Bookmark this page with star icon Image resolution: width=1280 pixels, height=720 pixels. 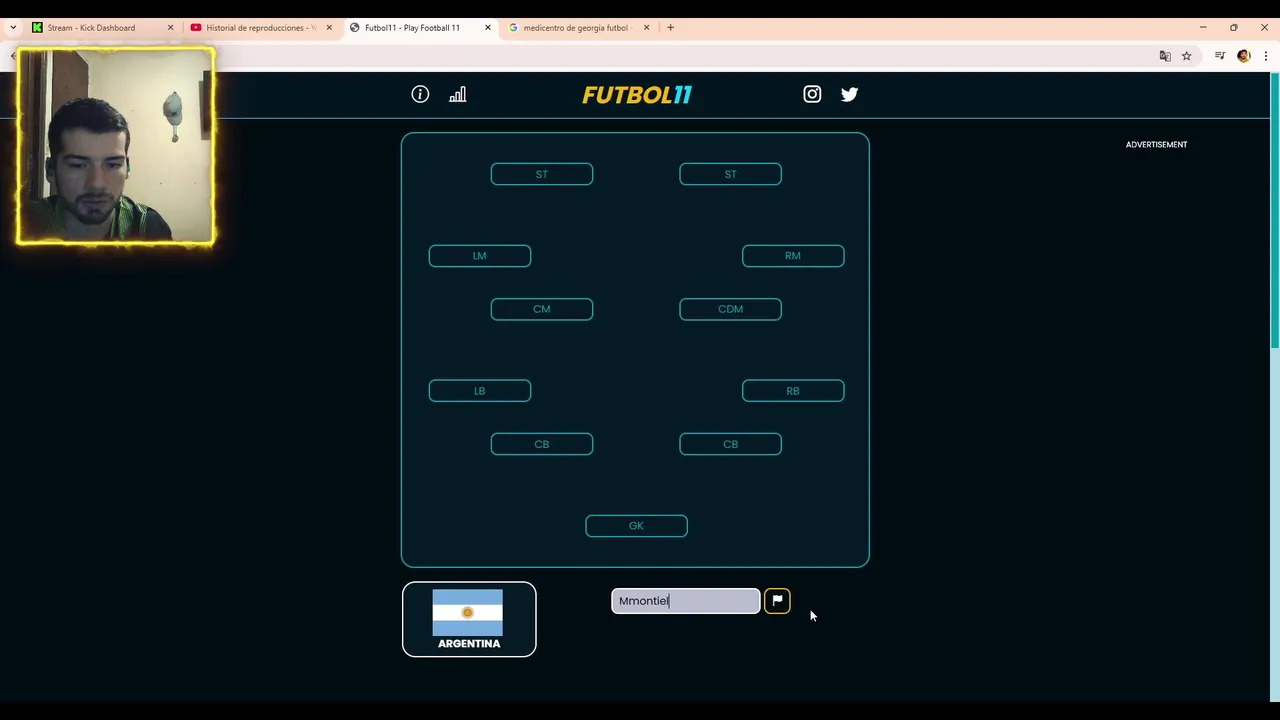coord(1187,56)
